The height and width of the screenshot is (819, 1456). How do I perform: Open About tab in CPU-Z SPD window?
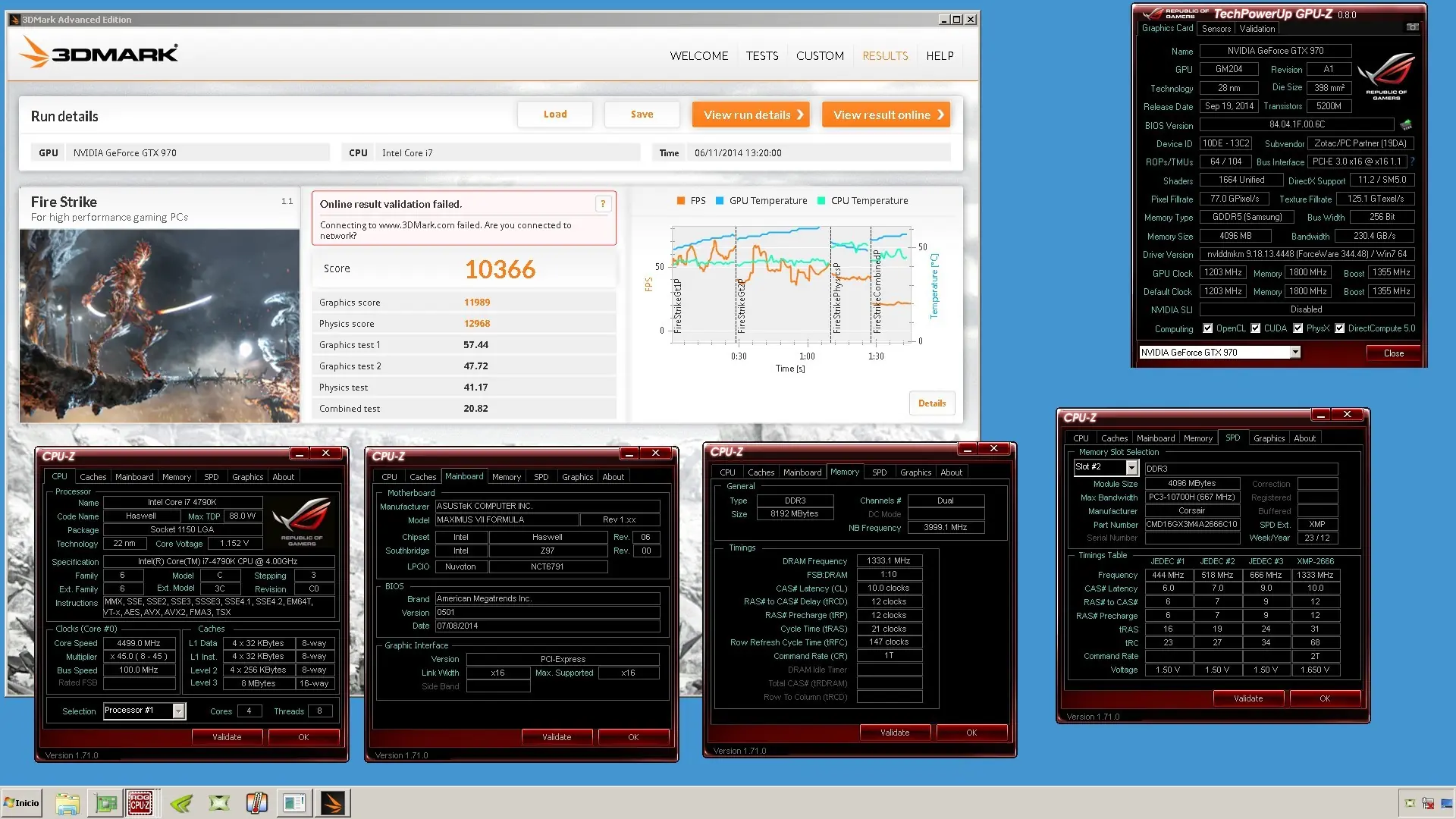1305,438
